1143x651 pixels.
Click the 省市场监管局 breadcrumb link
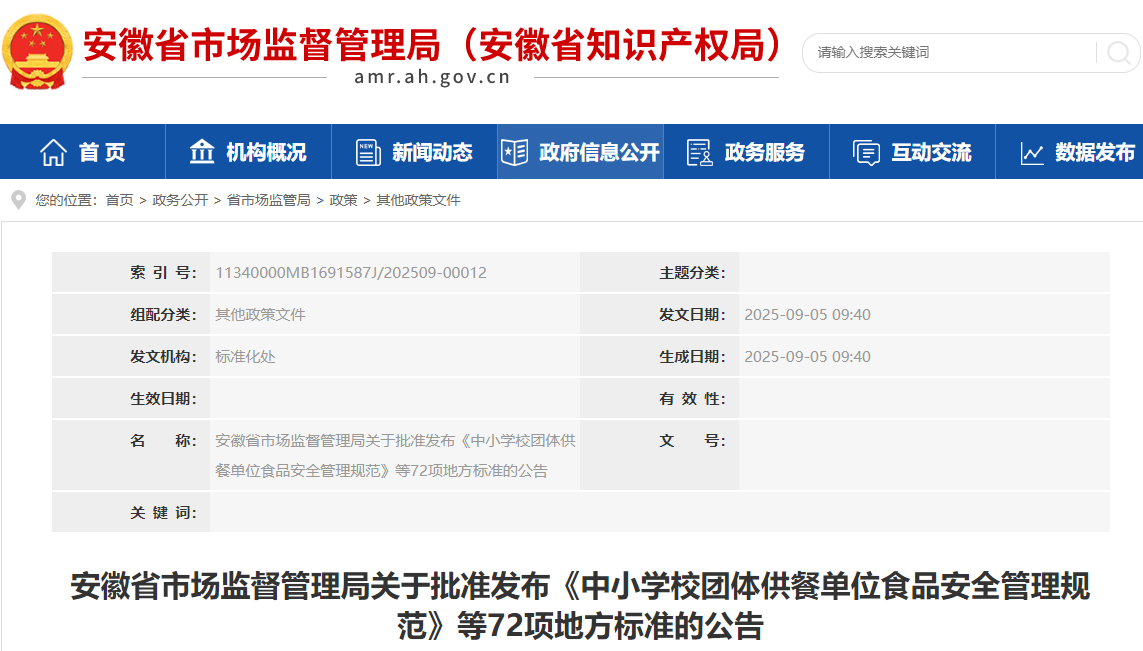click(269, 200)
